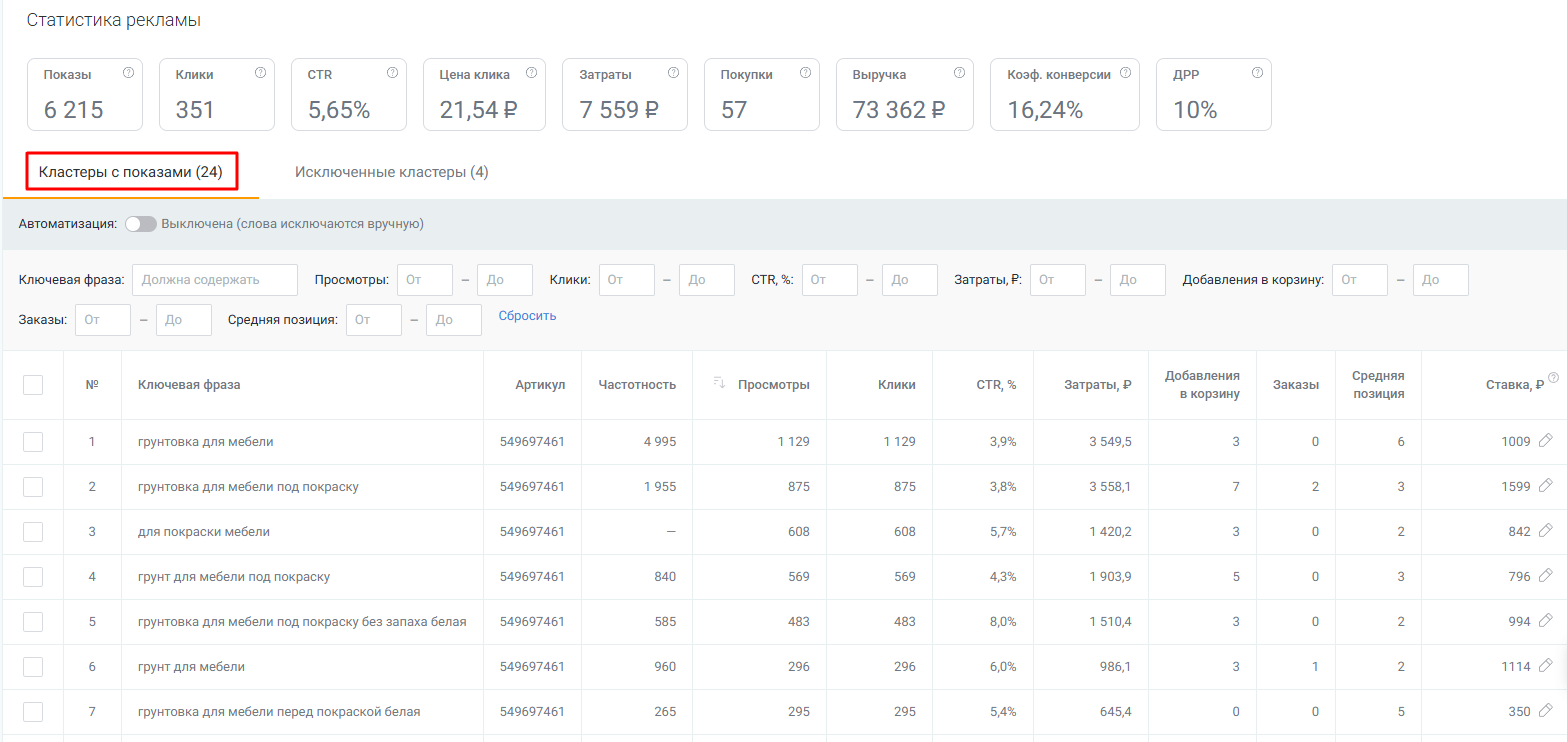Tick the select-all checkbox in the table header

click(33, 385)
